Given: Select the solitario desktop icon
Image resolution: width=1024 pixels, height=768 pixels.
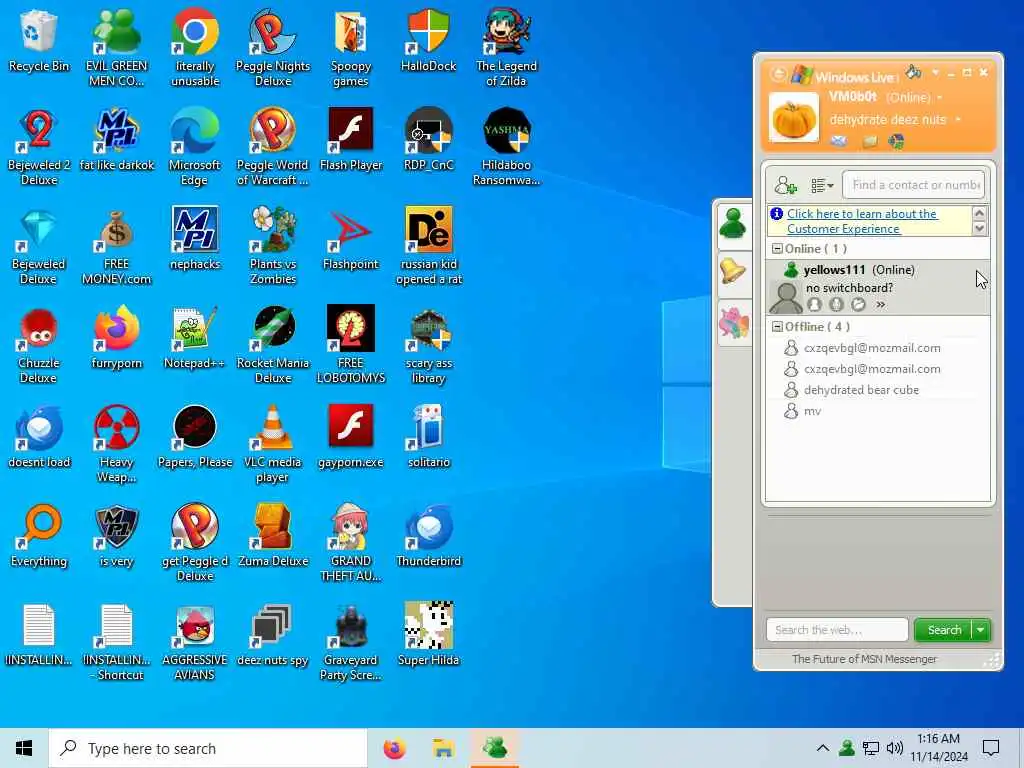Looking at the screenshot, I should click(428, 438).
